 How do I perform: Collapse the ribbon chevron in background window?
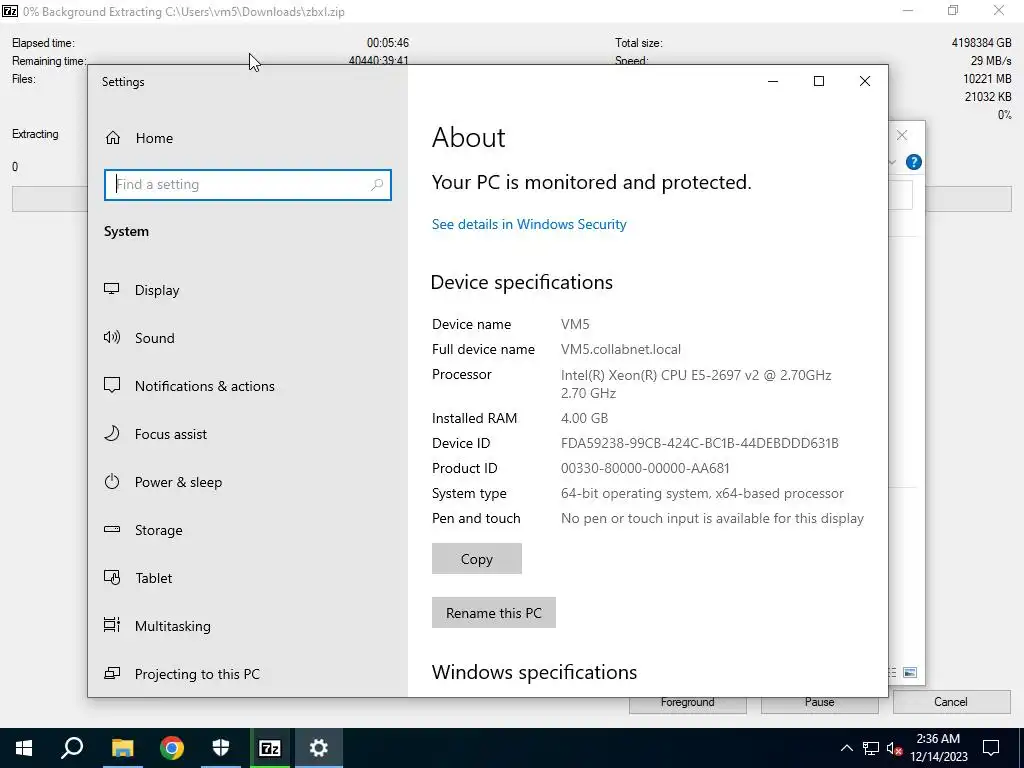click(892, 162)
